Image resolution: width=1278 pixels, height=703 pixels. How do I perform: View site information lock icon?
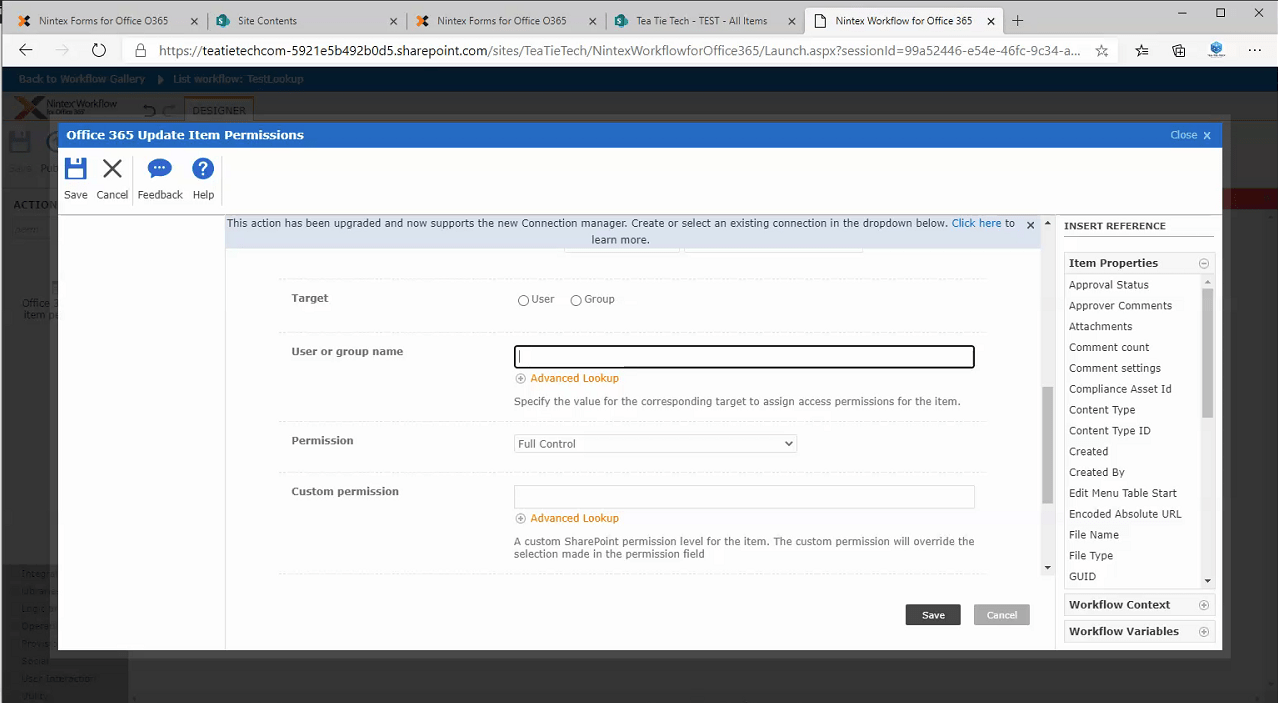click(x=140, y=50)
